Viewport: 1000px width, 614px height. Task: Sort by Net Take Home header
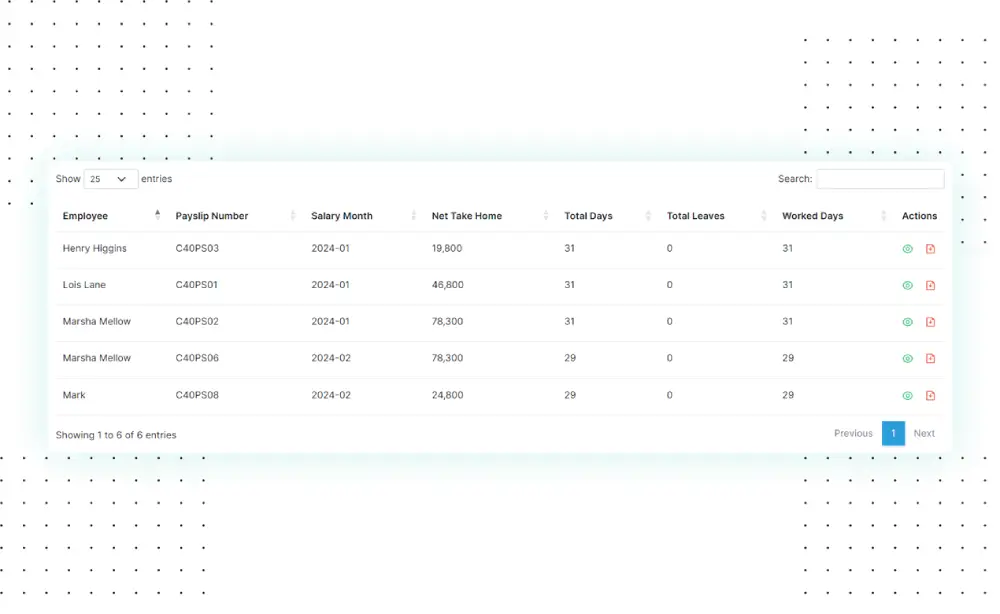(467, 216)
